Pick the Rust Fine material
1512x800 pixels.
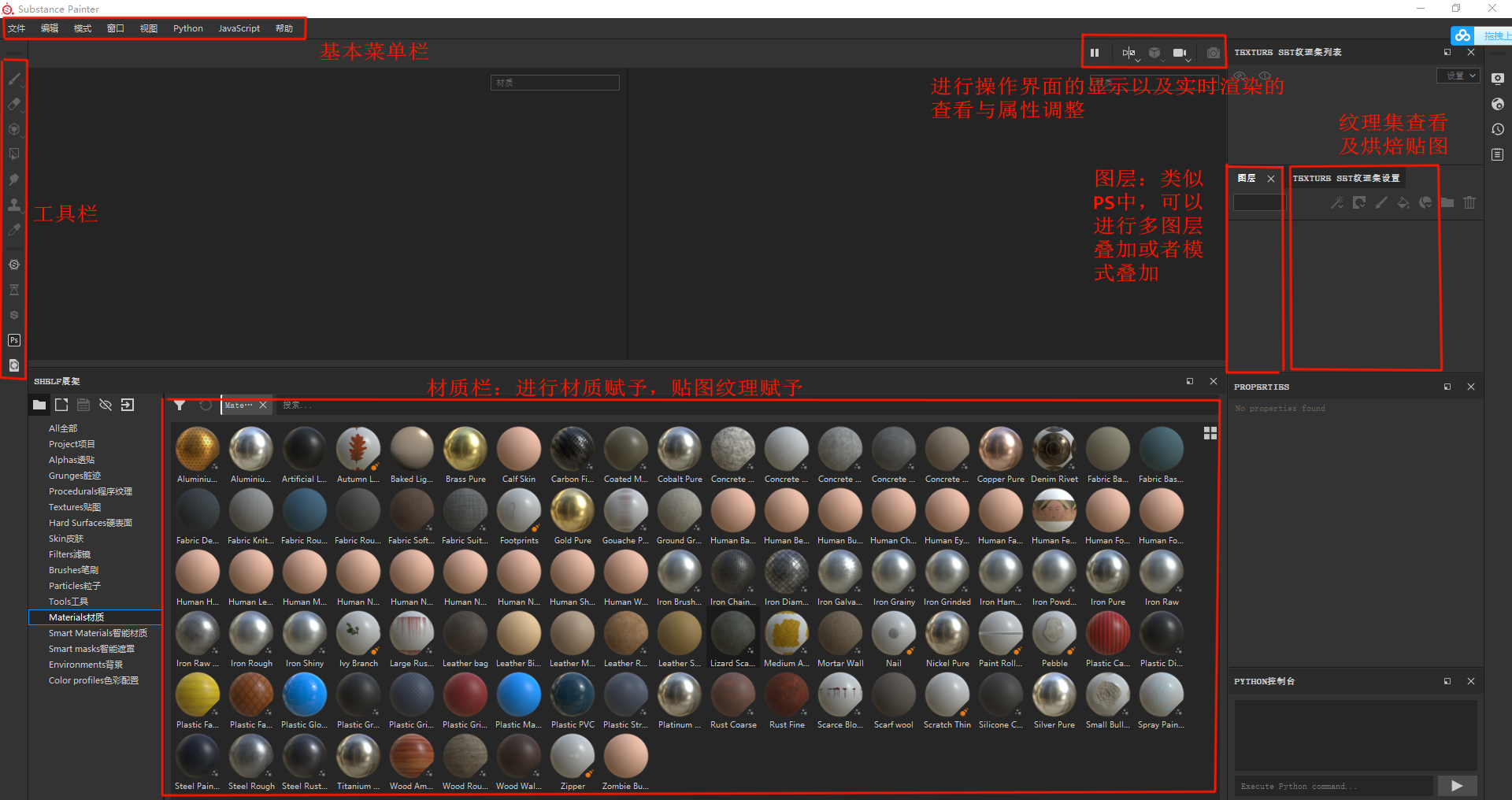[787, 696]
